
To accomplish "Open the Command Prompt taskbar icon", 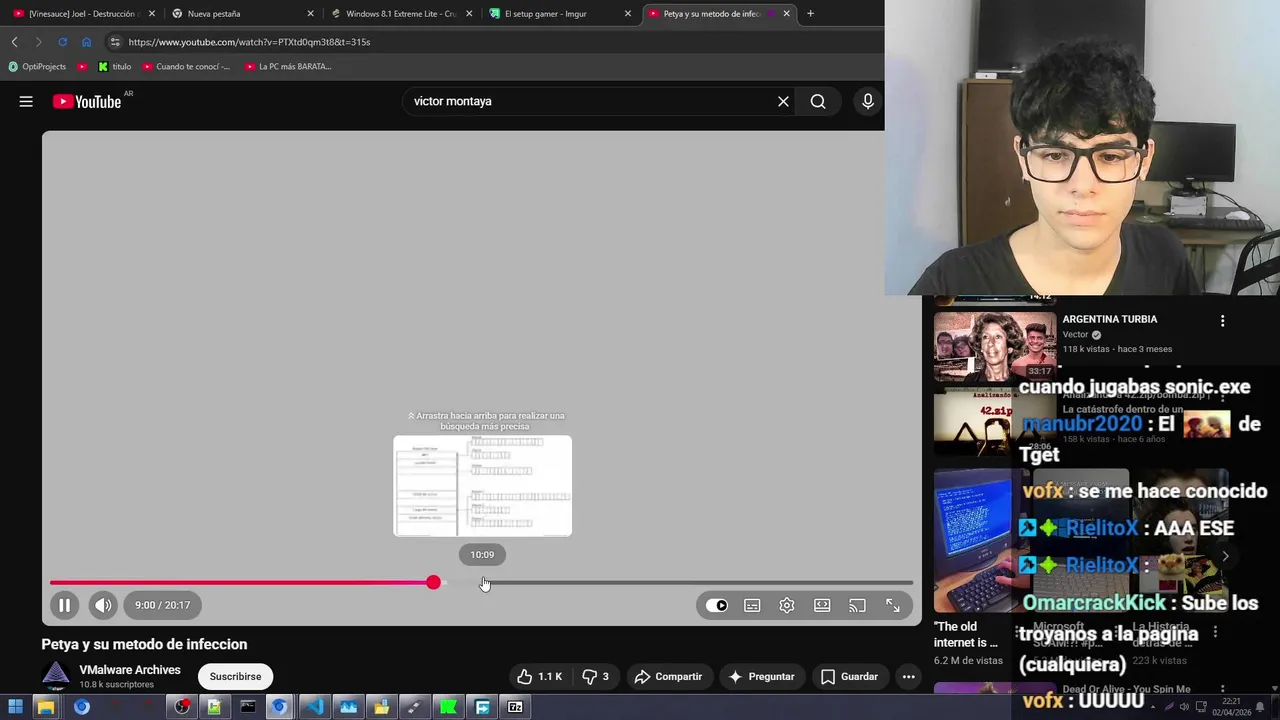I will [x=248, y=707].
